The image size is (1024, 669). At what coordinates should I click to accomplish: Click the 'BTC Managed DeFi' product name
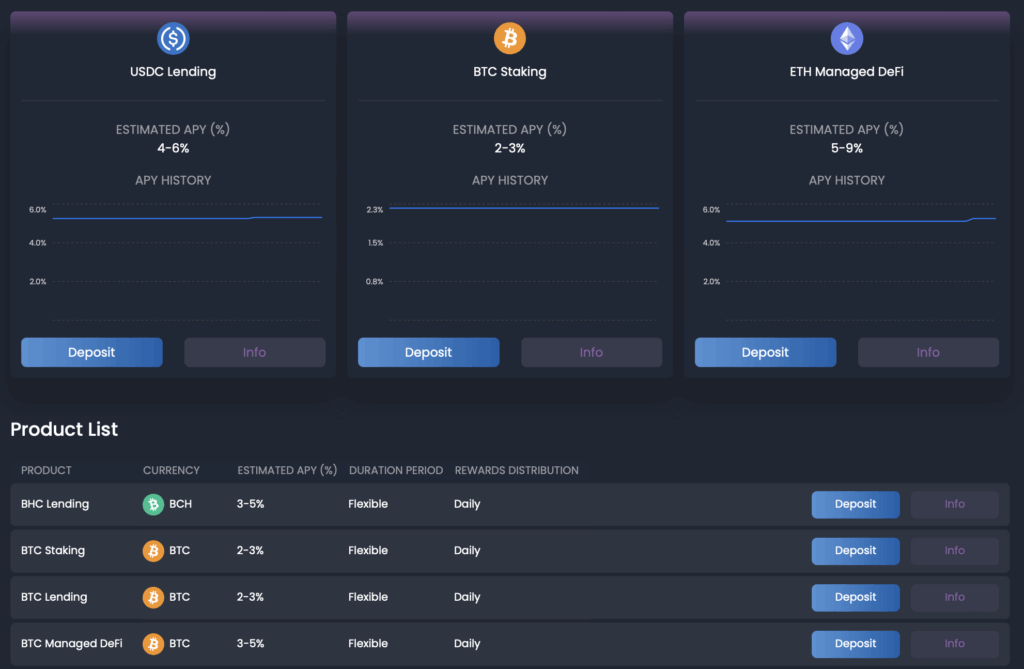[x=72, y=644]
